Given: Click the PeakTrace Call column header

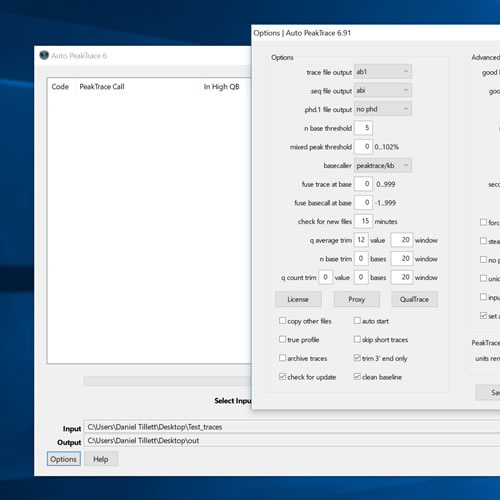Looking at the screenshot, I should [x=102, y=87].
